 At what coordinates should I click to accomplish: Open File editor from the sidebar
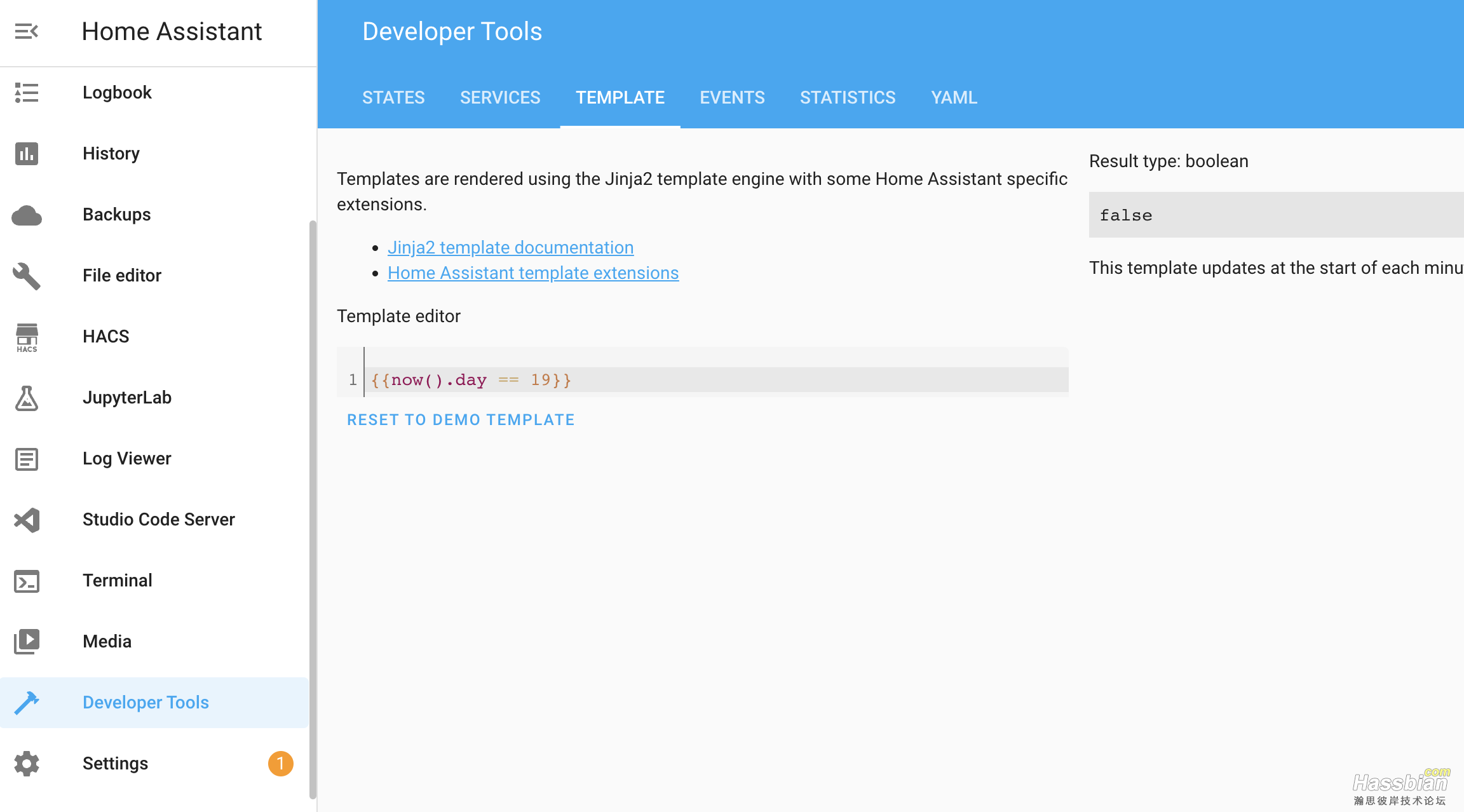pos(154,276)
